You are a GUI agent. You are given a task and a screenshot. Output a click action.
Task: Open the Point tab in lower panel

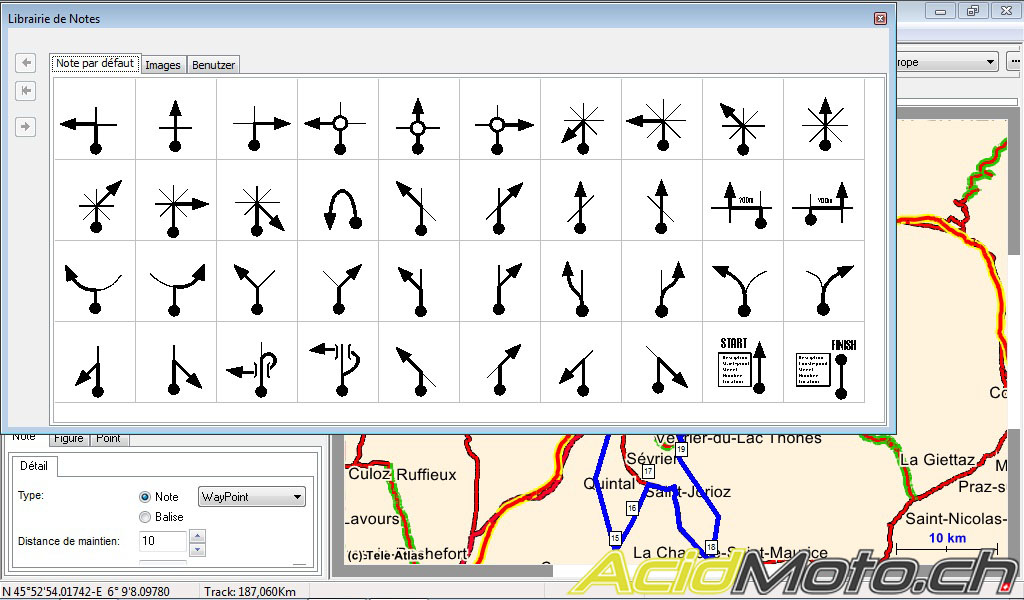[108, 439]
